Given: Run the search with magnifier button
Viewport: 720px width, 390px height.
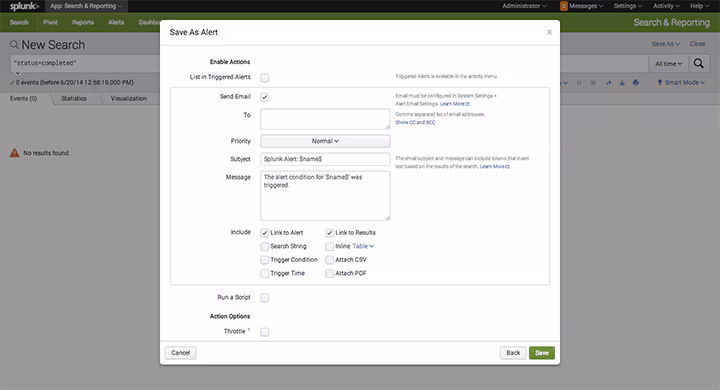Looking at the screenshot, I should tap(698, 63).
